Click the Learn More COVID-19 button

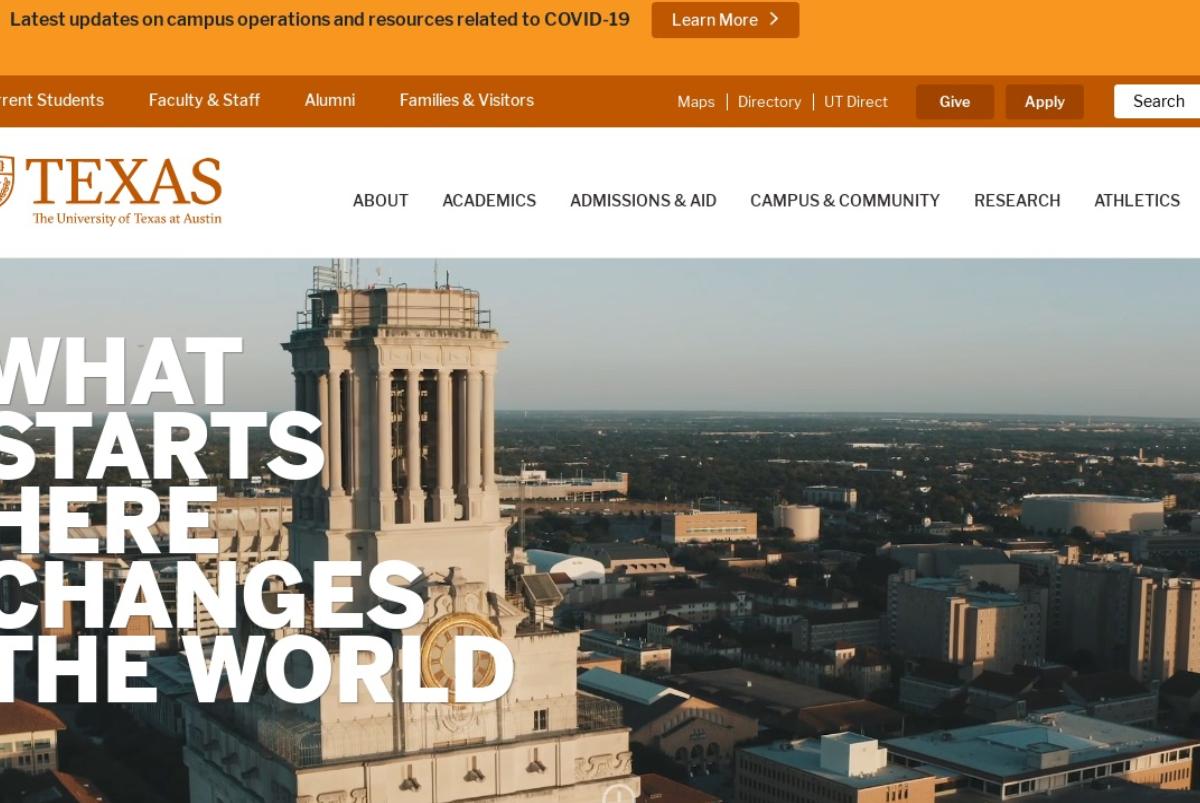pyautogui.click(x=725, y=20)
